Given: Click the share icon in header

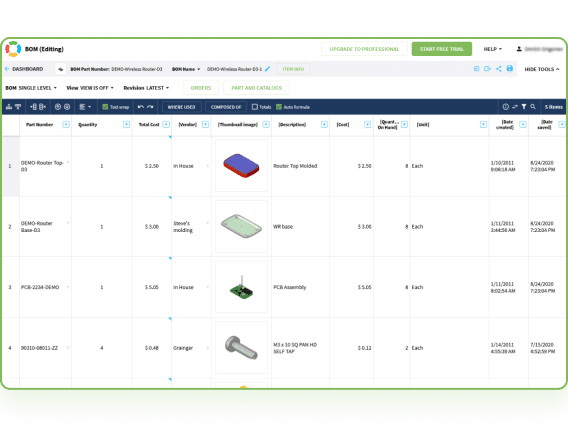Looking at the screenshot, I should point(499,68).
